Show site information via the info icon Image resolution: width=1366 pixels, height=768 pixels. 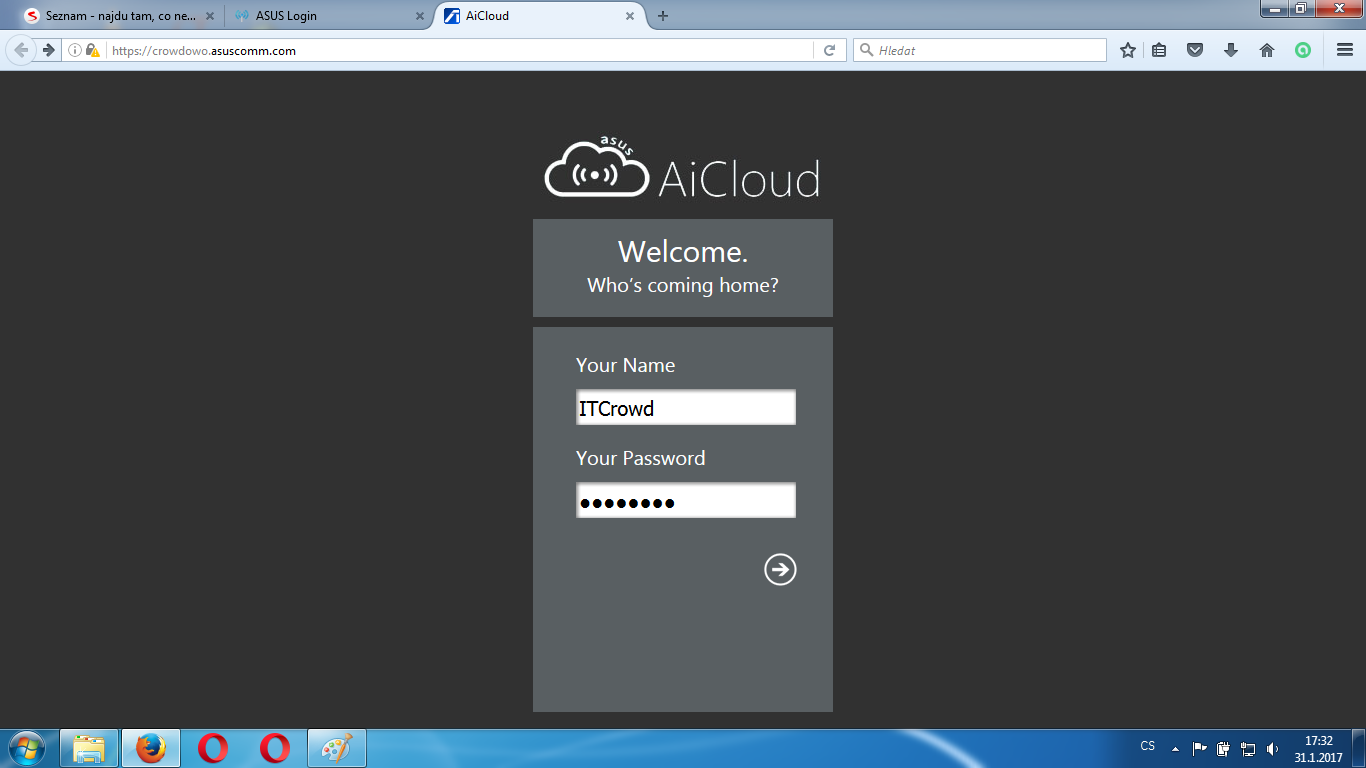75,50
